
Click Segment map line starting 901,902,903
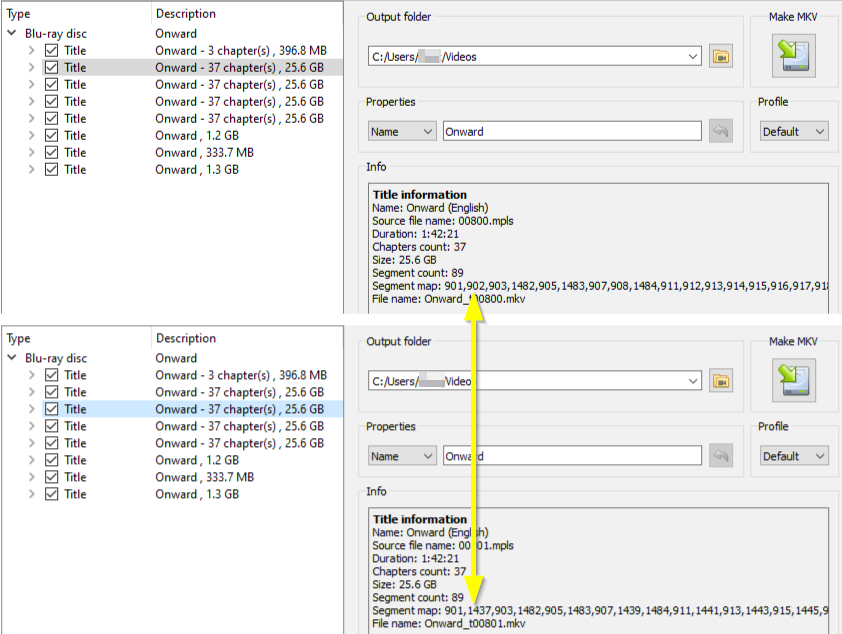[599, 286]
